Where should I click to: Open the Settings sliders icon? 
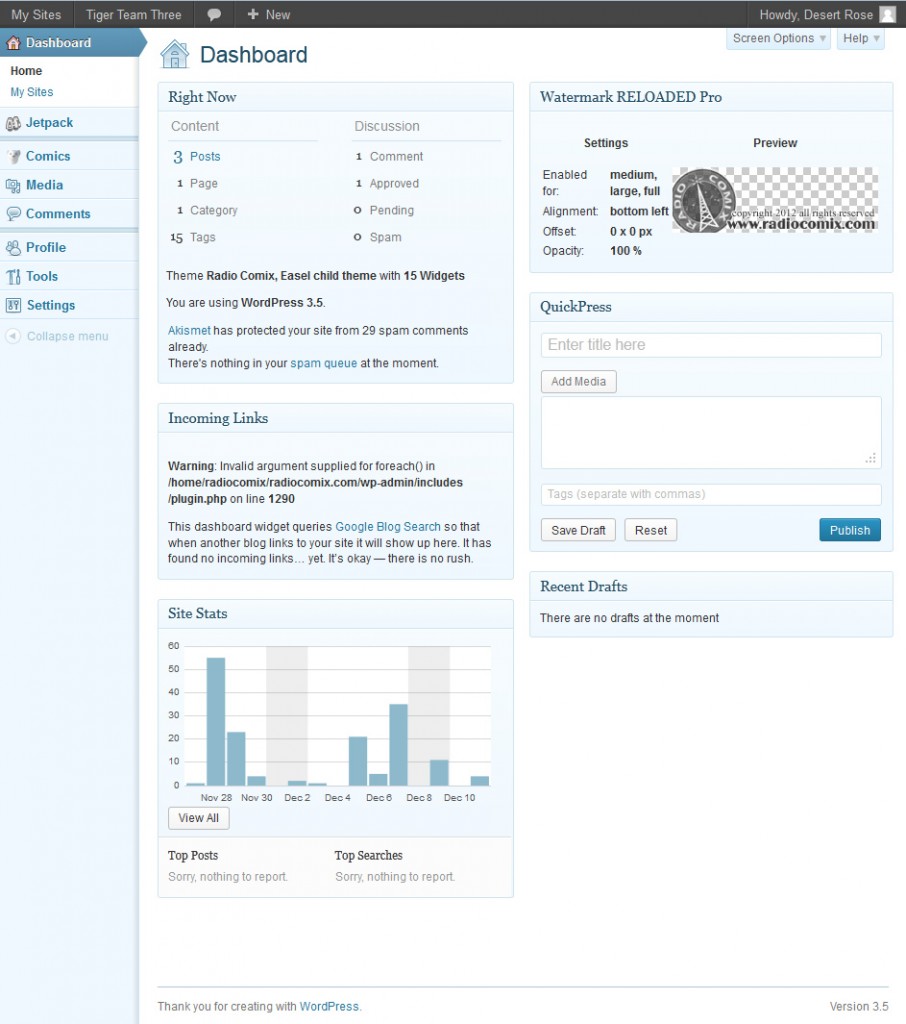pyautogui.click(x=13, y=305)
